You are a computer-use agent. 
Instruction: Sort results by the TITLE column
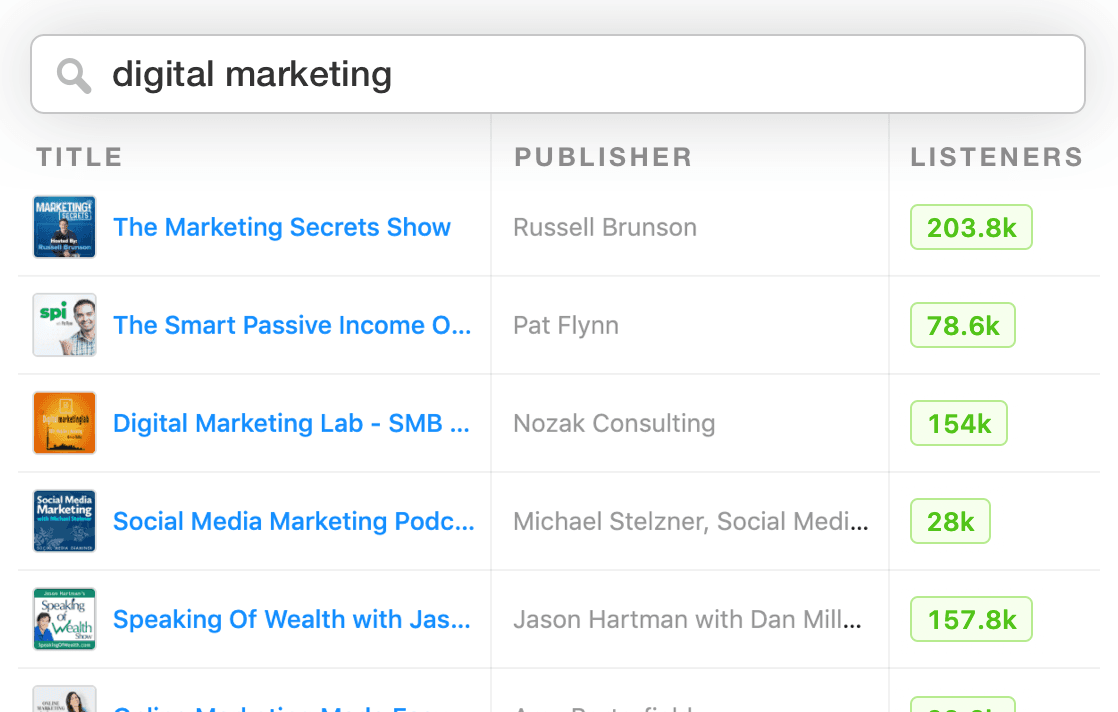click(79, 156)
